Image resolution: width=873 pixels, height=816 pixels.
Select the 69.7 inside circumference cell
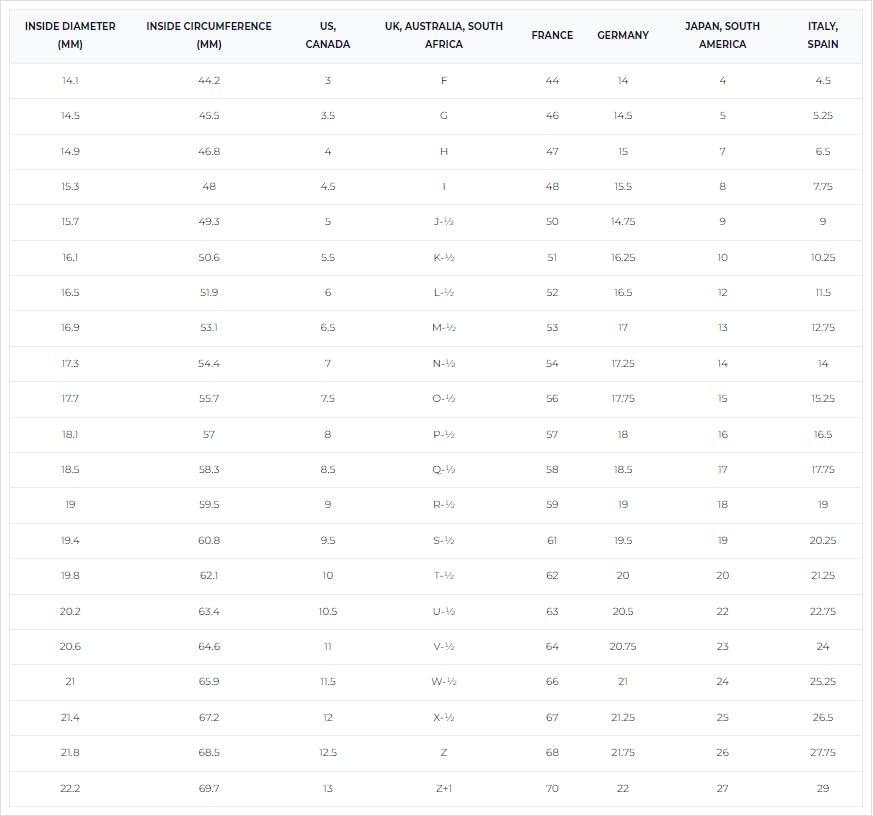[x=209, y=788]
